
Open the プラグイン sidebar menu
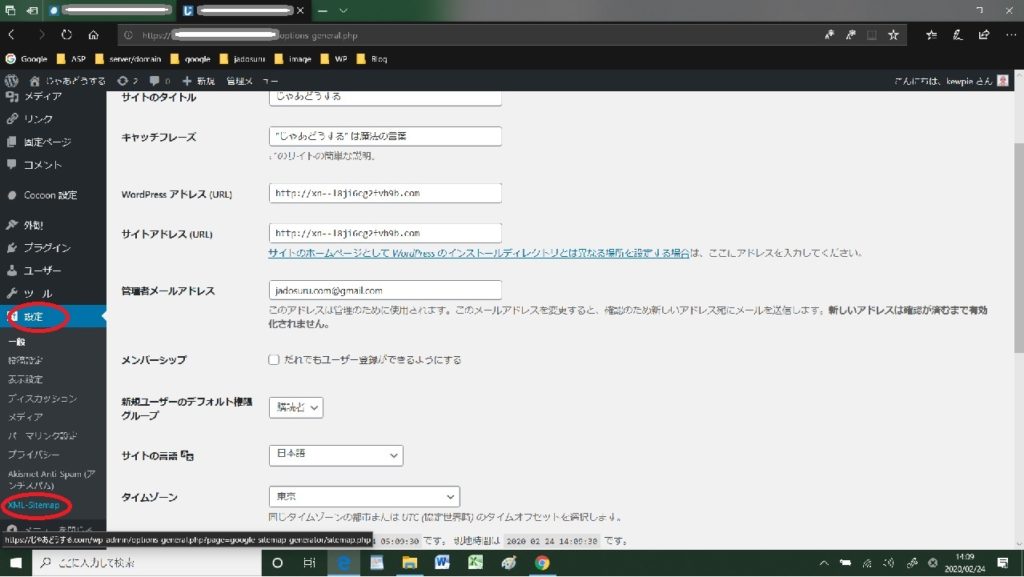pyautogui.click(x=46, y=247)
